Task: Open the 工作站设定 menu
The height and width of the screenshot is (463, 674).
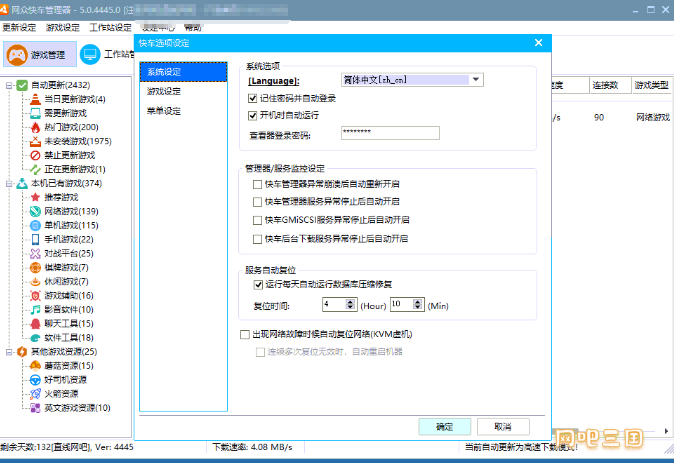Action: coord(110,28)
